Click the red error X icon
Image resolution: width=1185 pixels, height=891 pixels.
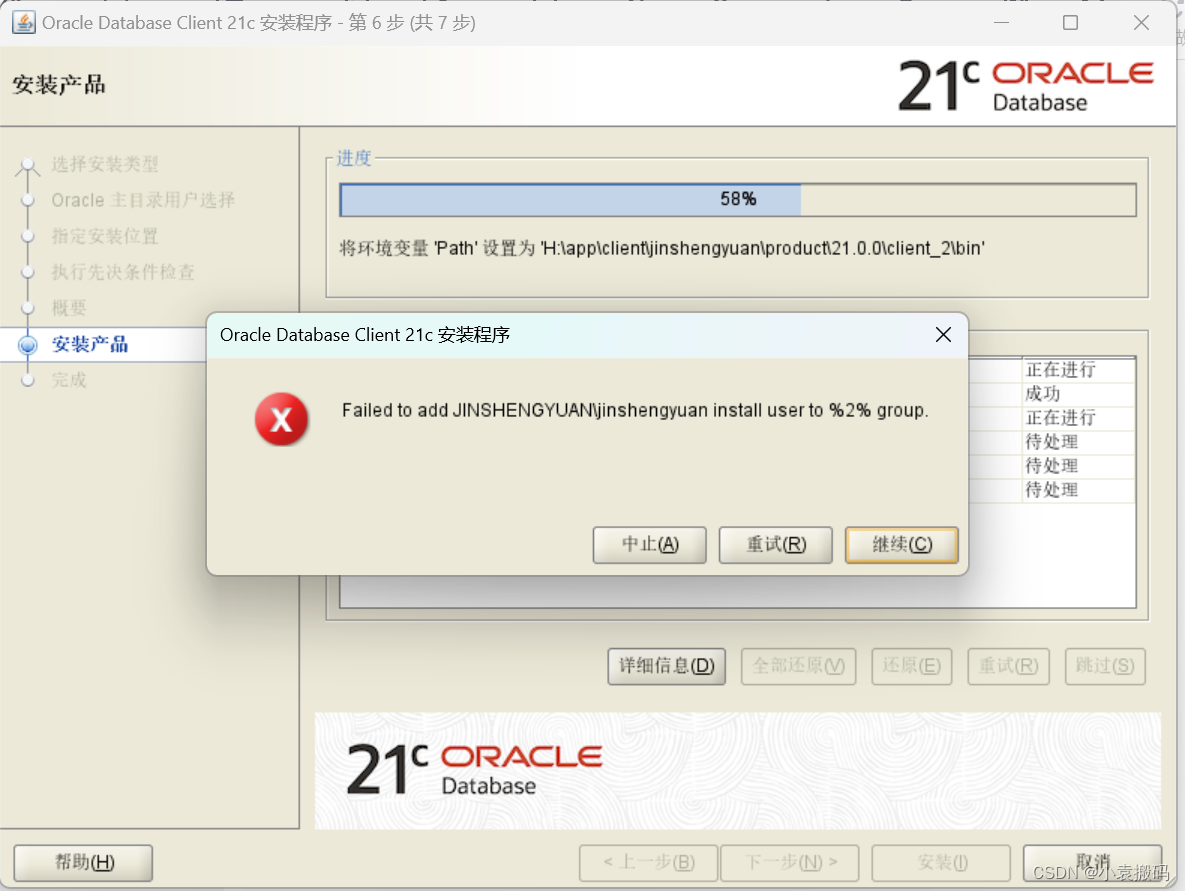[x=281, y=419]
